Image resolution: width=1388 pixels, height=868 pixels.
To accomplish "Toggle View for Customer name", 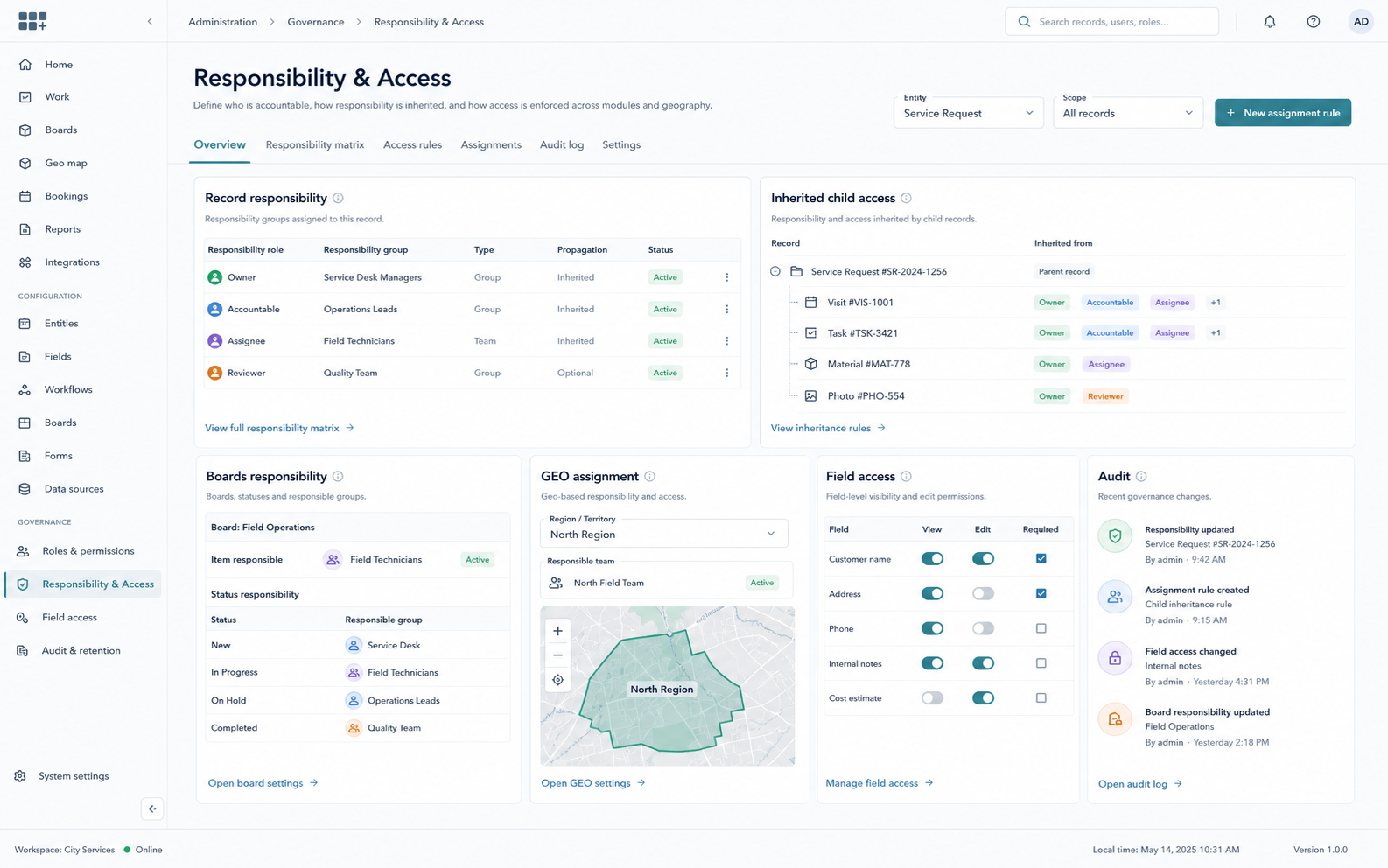I will click(x=932, y=559).
